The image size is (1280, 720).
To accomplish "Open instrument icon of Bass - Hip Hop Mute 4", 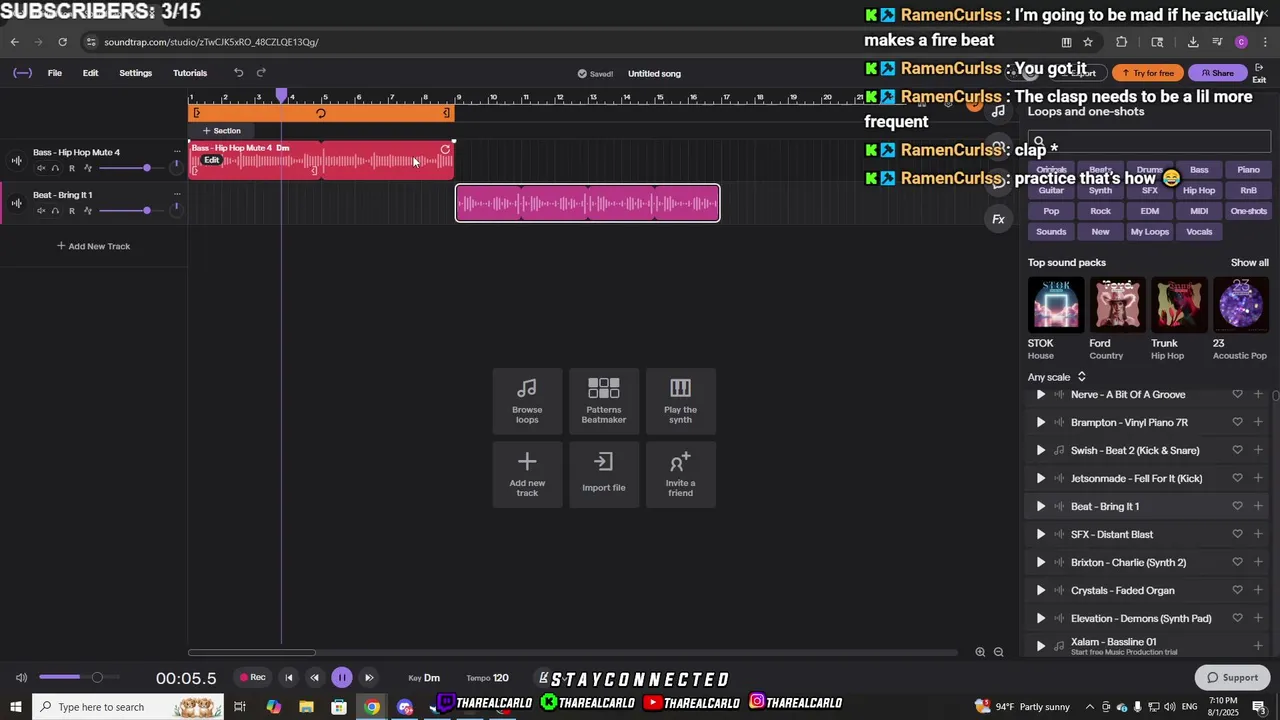I will coord(16,160).
